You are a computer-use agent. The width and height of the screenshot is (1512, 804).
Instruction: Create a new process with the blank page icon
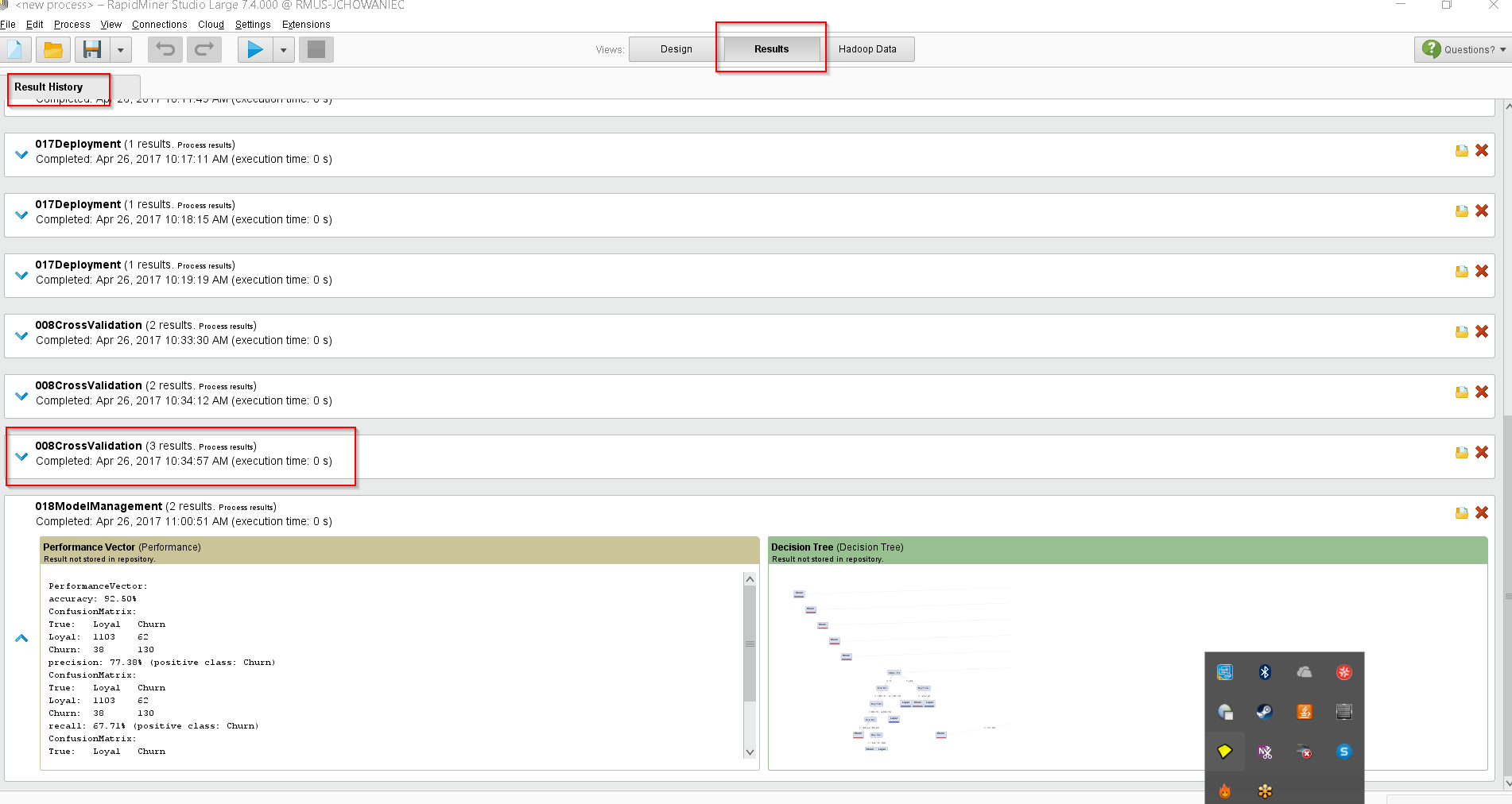coord(15,50)
